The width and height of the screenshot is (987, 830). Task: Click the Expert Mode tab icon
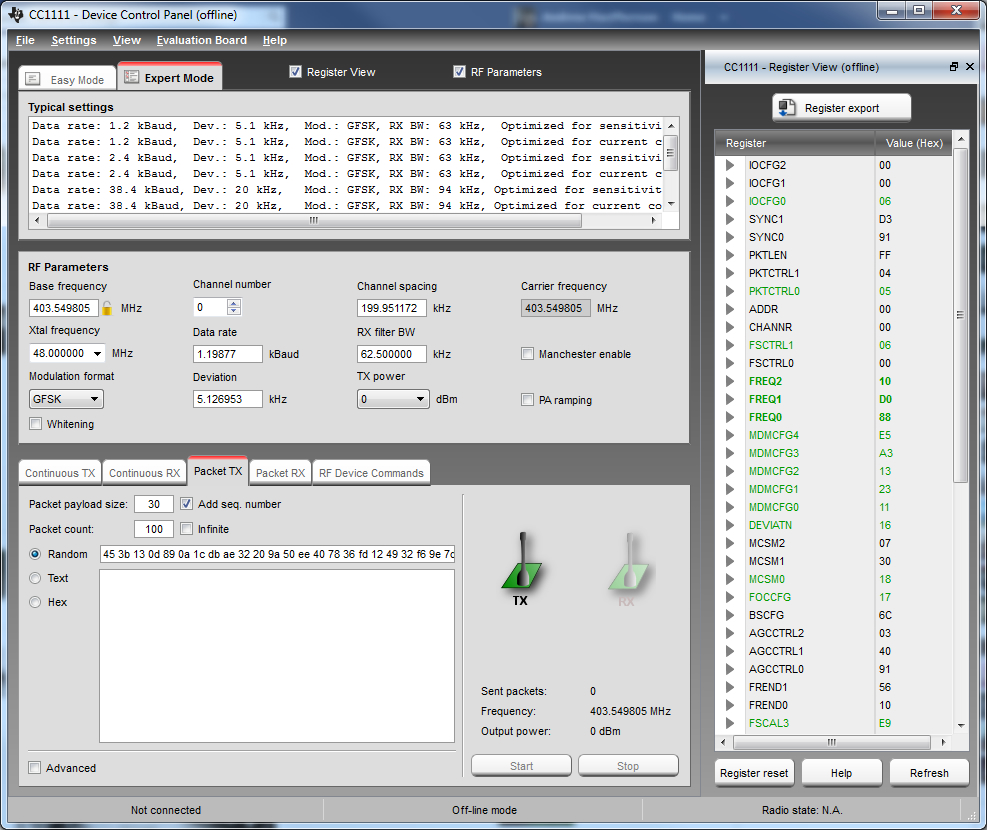coord(132,77)
